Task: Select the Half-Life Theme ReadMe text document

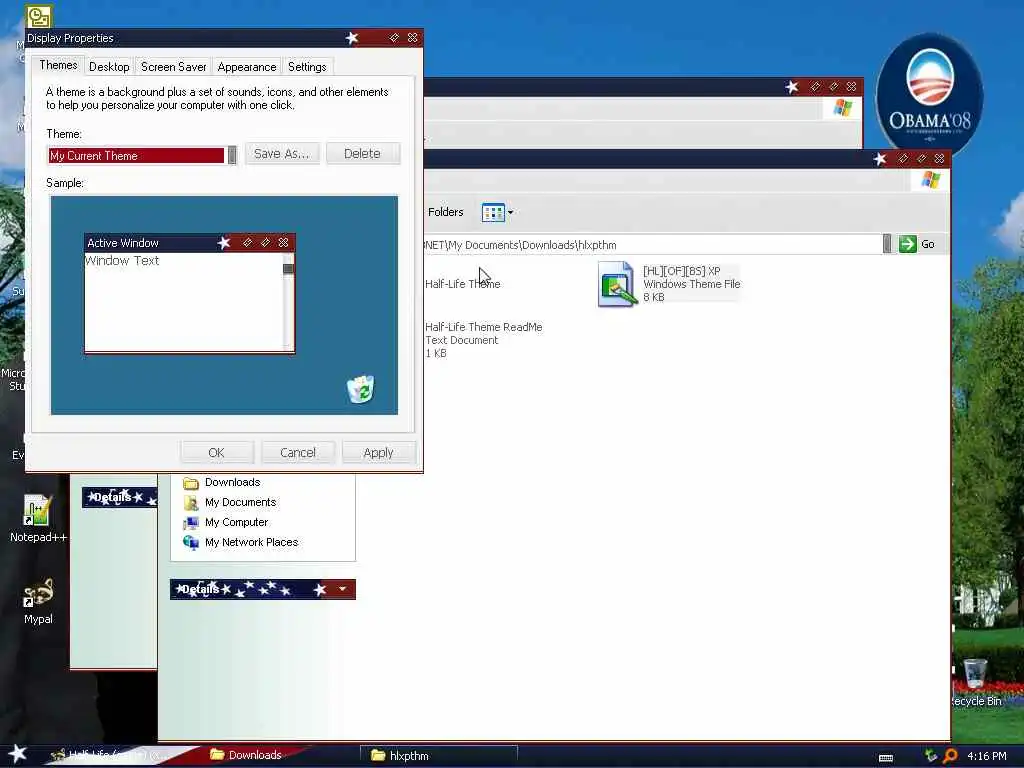Action: (x=483, y=340)
